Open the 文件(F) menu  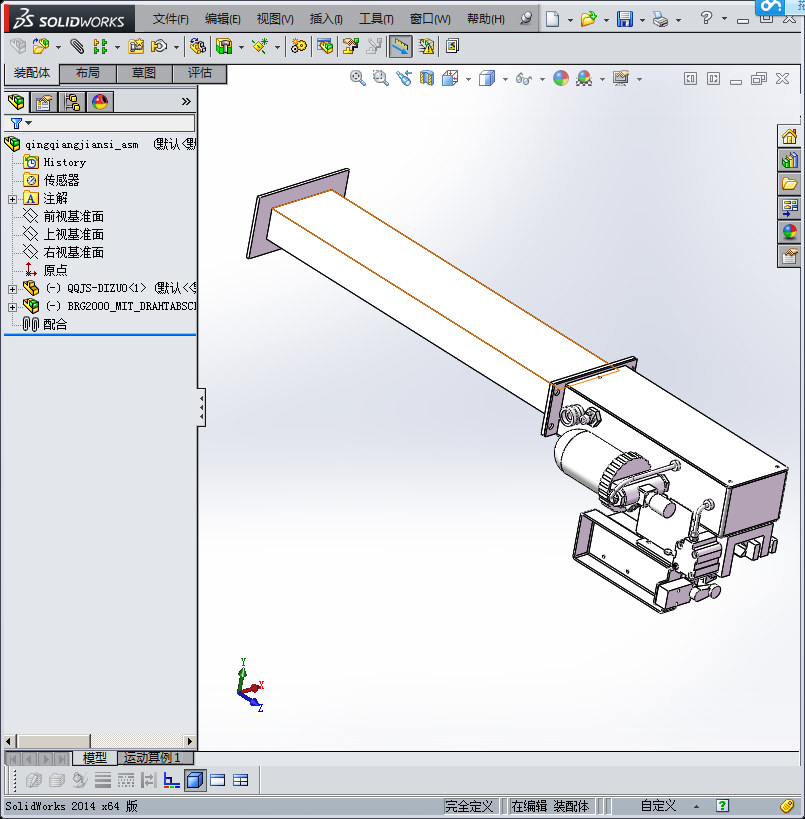[170, 19]
